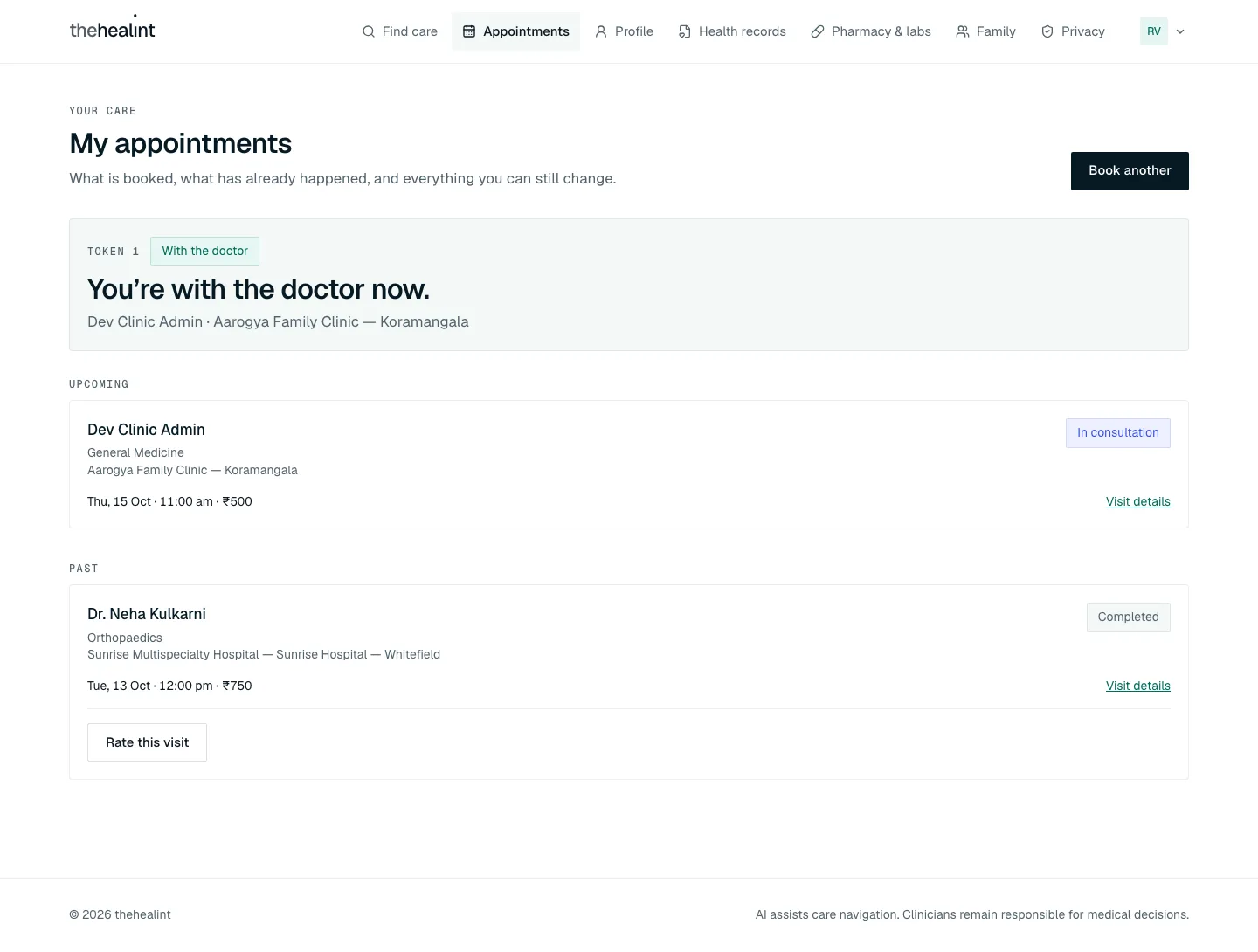Image resolution: width=1258 pixels, height=952 pixels.
Task: Click the Completed status badge
Action: pos(1128,617)
